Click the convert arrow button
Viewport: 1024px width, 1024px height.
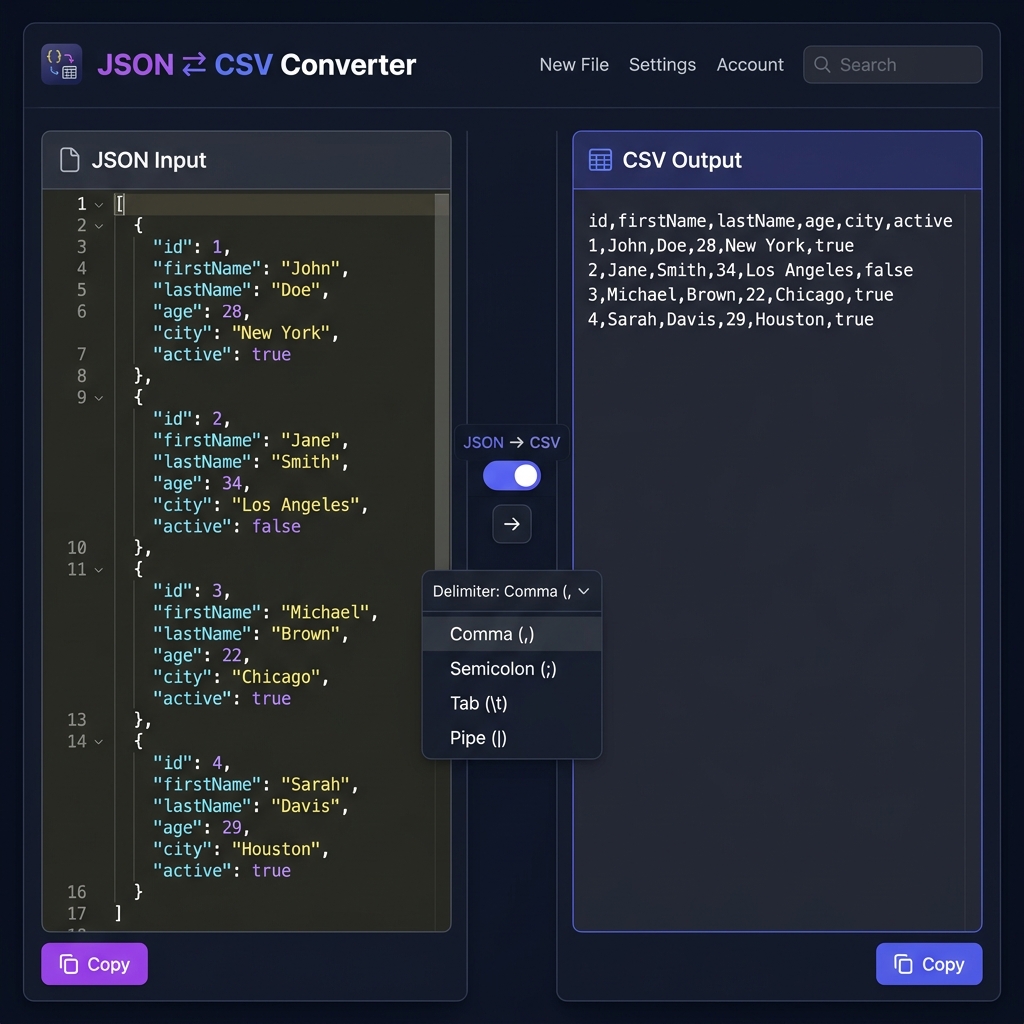[511, 524]
